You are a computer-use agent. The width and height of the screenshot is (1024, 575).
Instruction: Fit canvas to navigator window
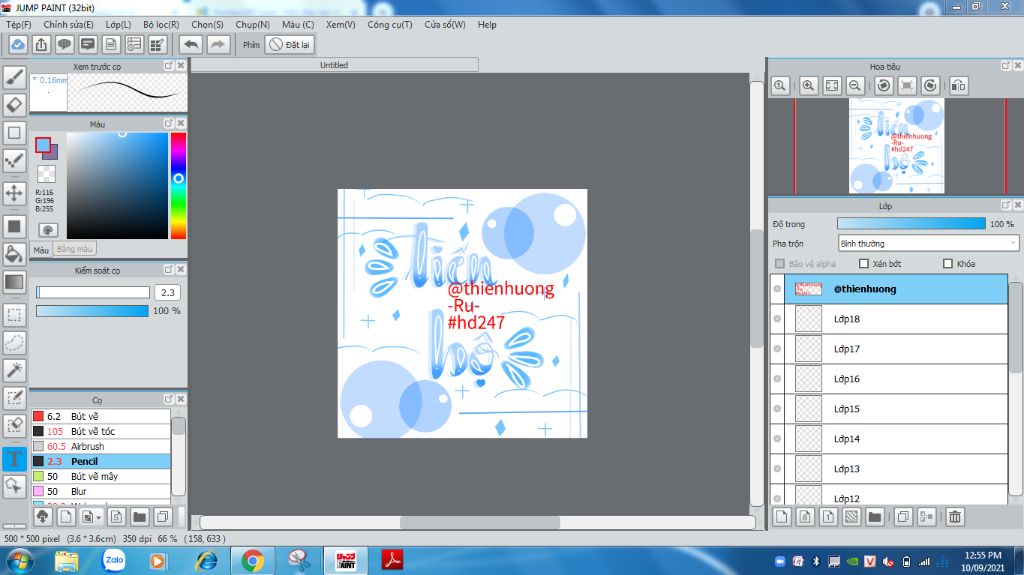click(831, 86)
